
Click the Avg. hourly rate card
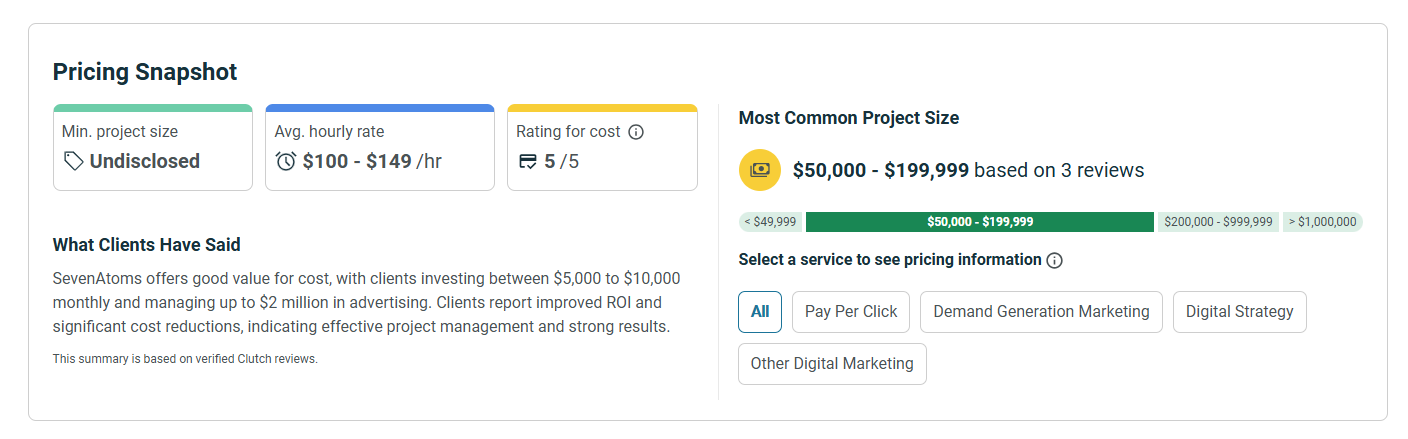(x=379, y=147)
